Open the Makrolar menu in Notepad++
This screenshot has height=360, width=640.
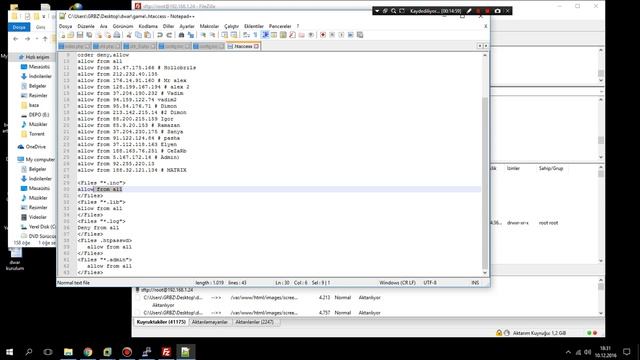click(209, 26)
